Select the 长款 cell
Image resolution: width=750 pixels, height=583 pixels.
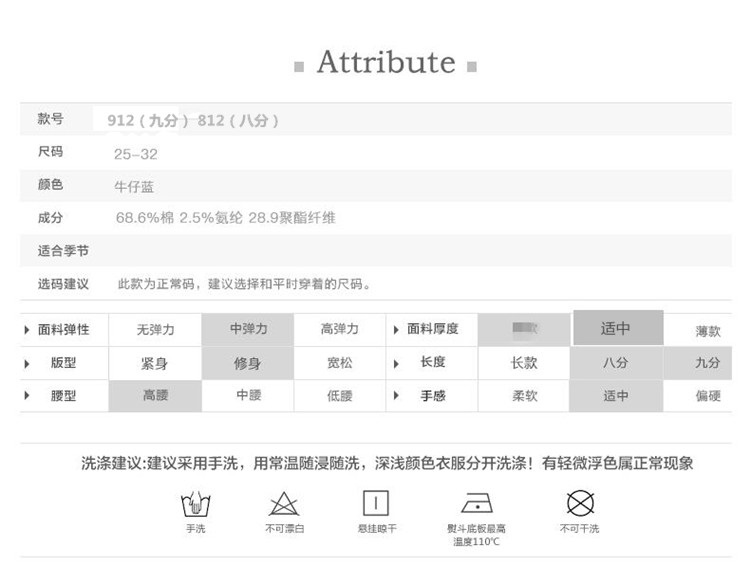[x=524, y=363]
